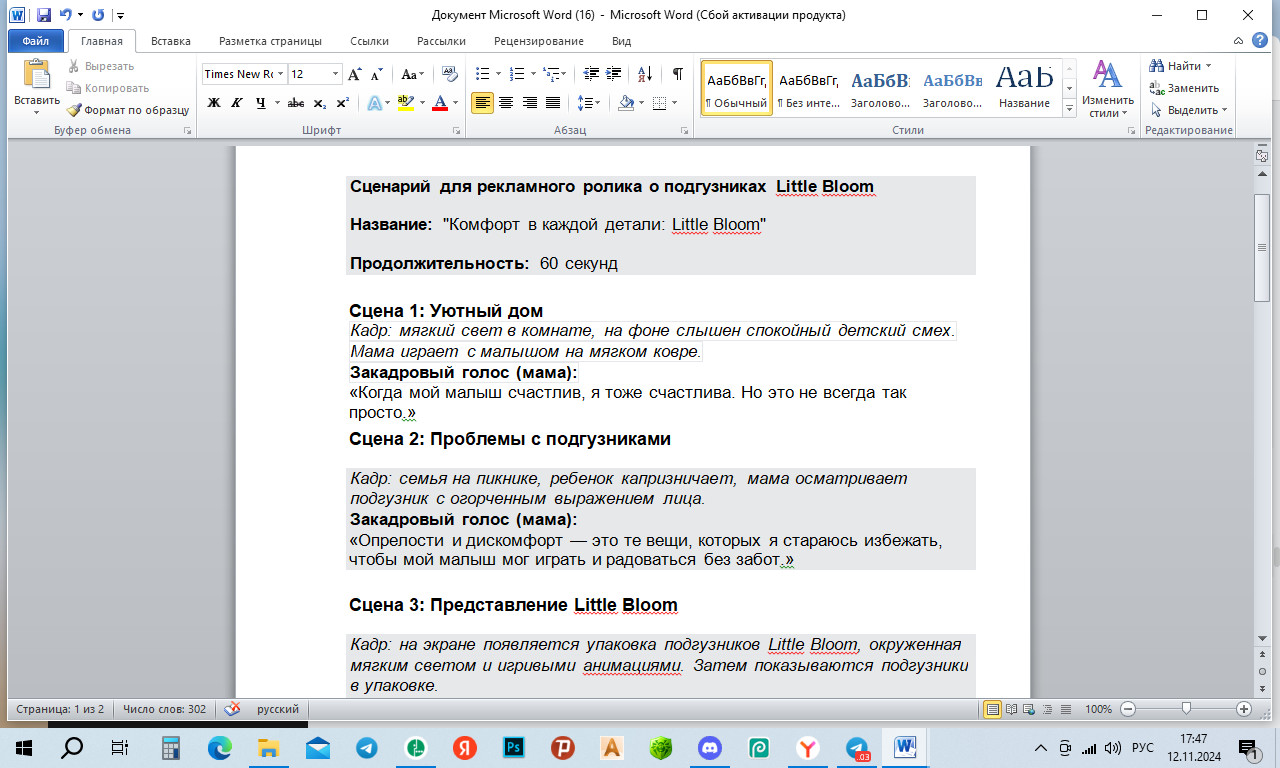Click the Заменить button
The image size is (1280, 768).
pyautogui.click(x=1184, y=88)
